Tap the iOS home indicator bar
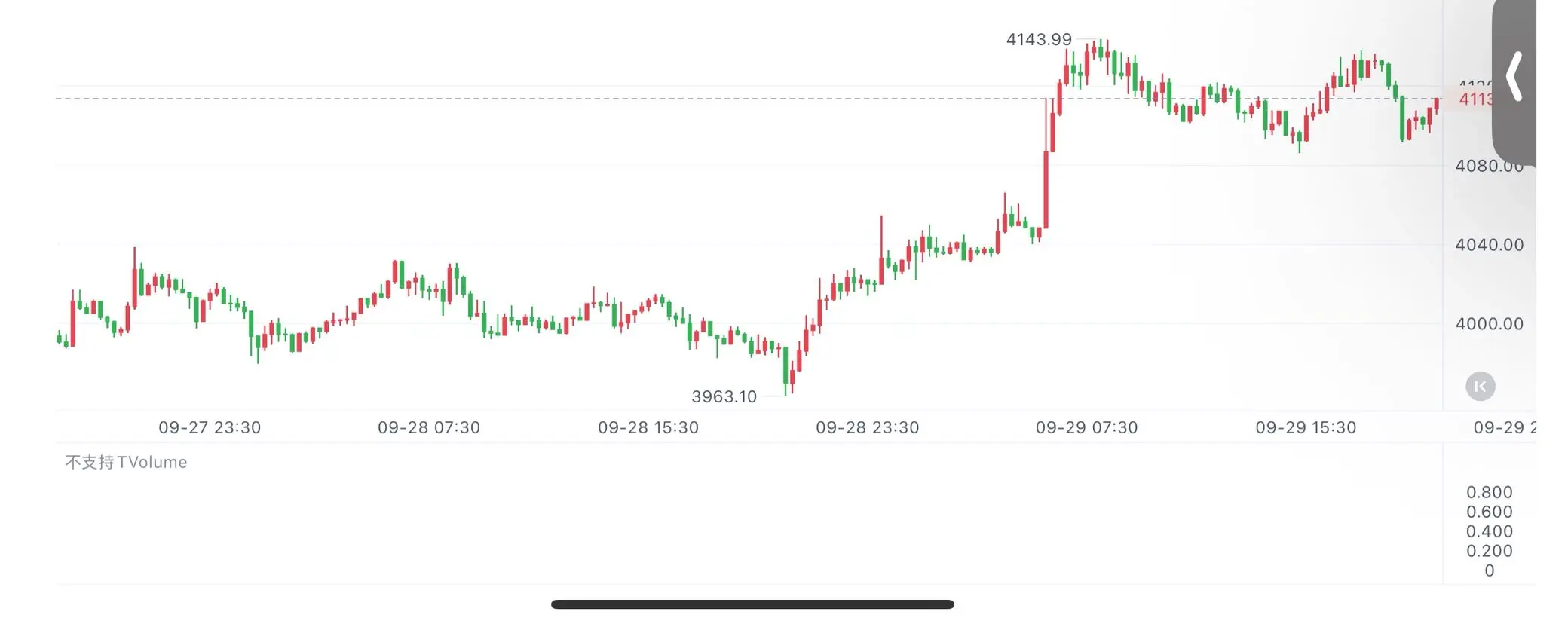 pos(752,604)
